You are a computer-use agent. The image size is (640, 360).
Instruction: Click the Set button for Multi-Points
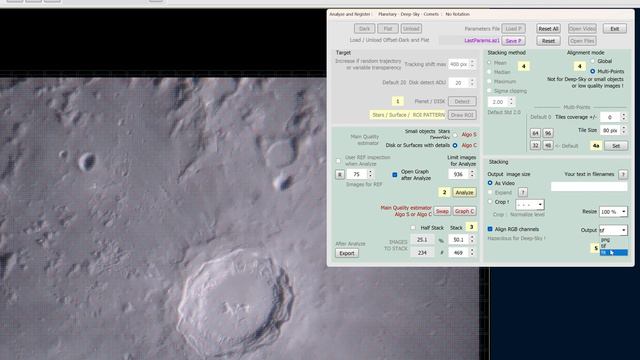coord(616,146)
